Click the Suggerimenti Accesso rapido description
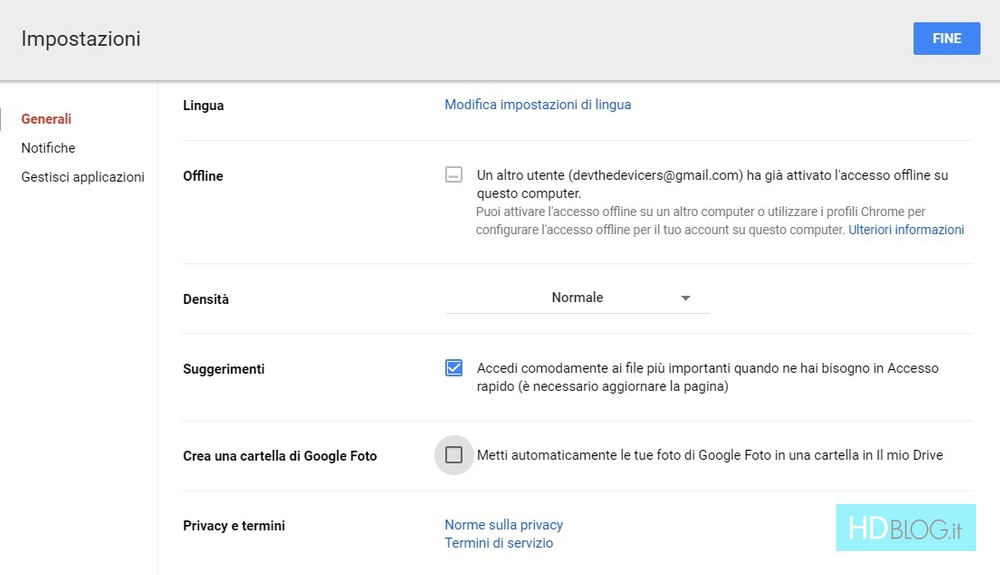Image resolution: width=1000 pixels, height=575 pixels. 708,377
